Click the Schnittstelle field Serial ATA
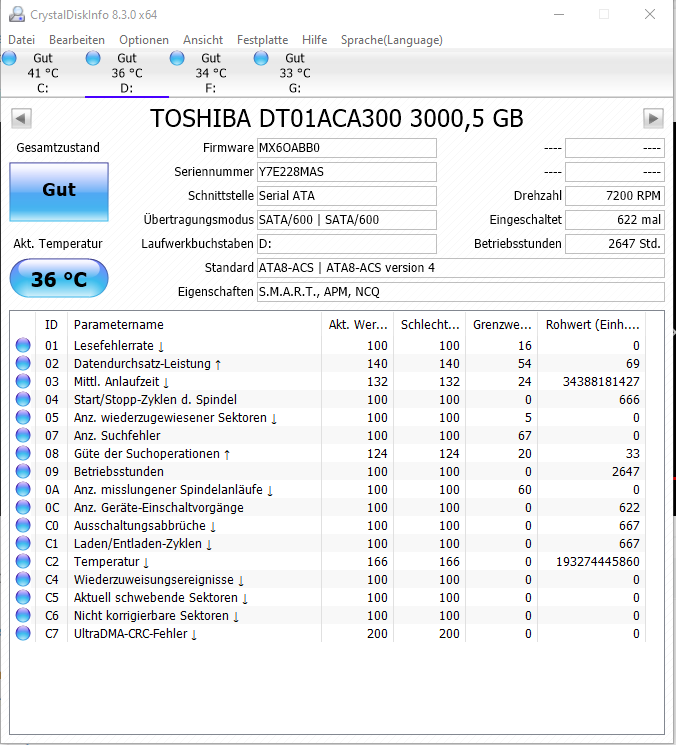The image size is (676, 745). click(347, 196)
